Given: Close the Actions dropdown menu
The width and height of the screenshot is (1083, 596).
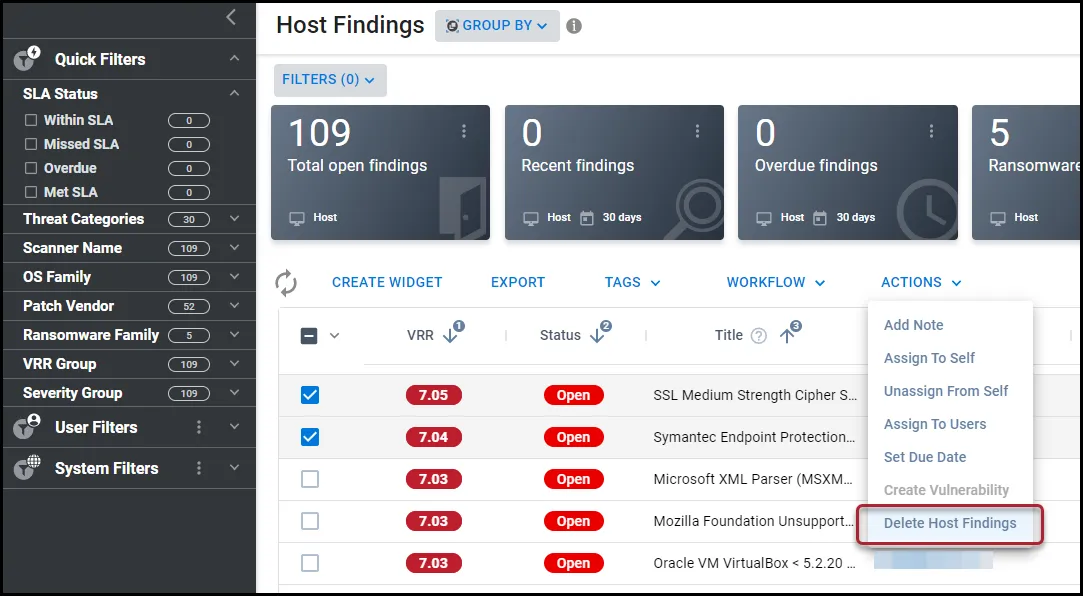Looking at the screenshot, I should pos(921,282).
